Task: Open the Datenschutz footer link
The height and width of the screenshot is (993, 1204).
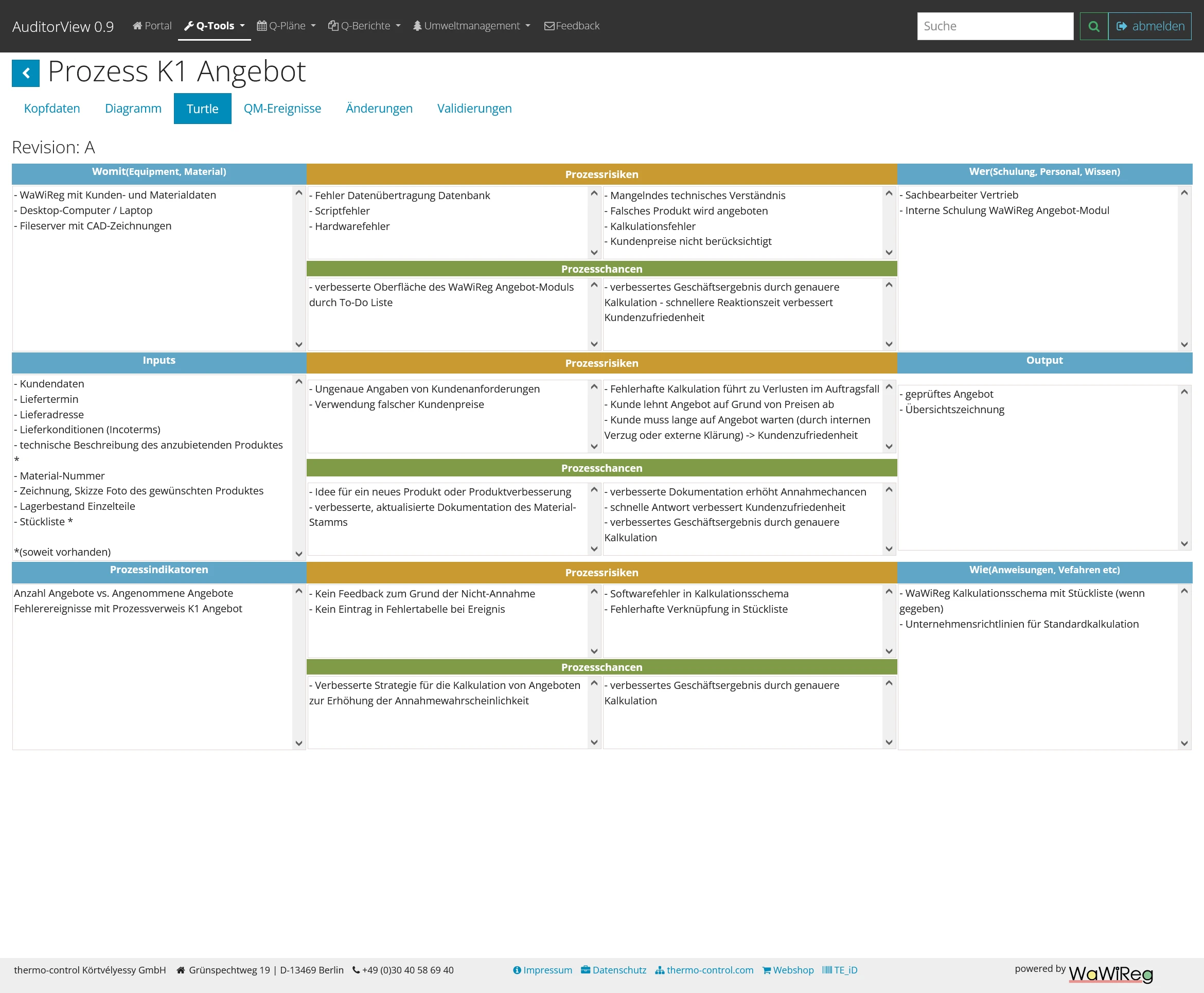Action: [613, 970]
